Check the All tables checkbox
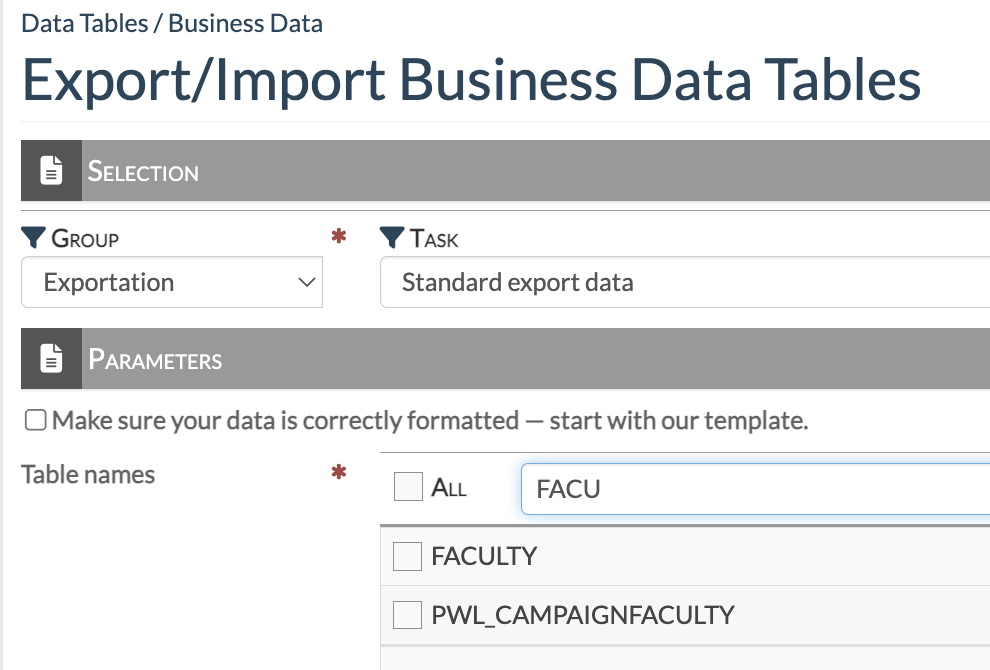Image resolution: width=990 pixels, height=670 pixels. [408, 488]
